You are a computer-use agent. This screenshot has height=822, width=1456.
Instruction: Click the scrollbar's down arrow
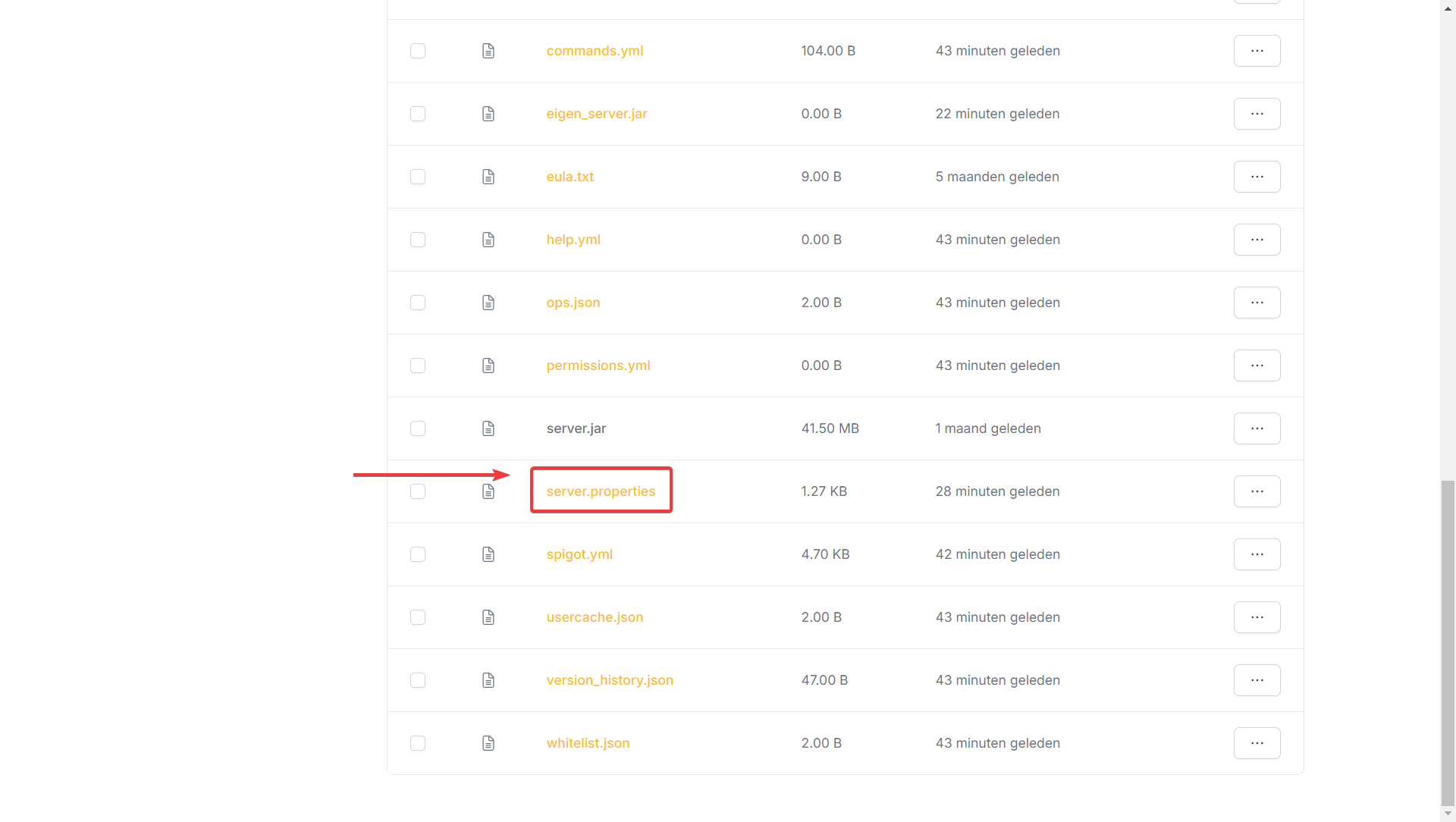click(1448, 814)
